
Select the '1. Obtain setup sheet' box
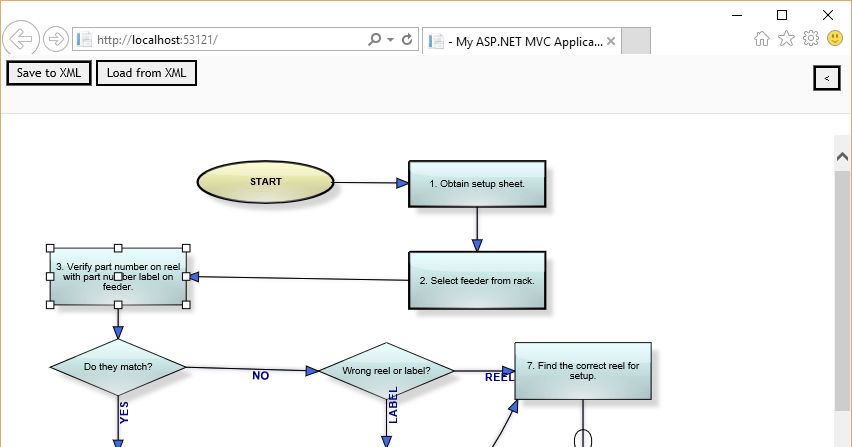(477, 184)
